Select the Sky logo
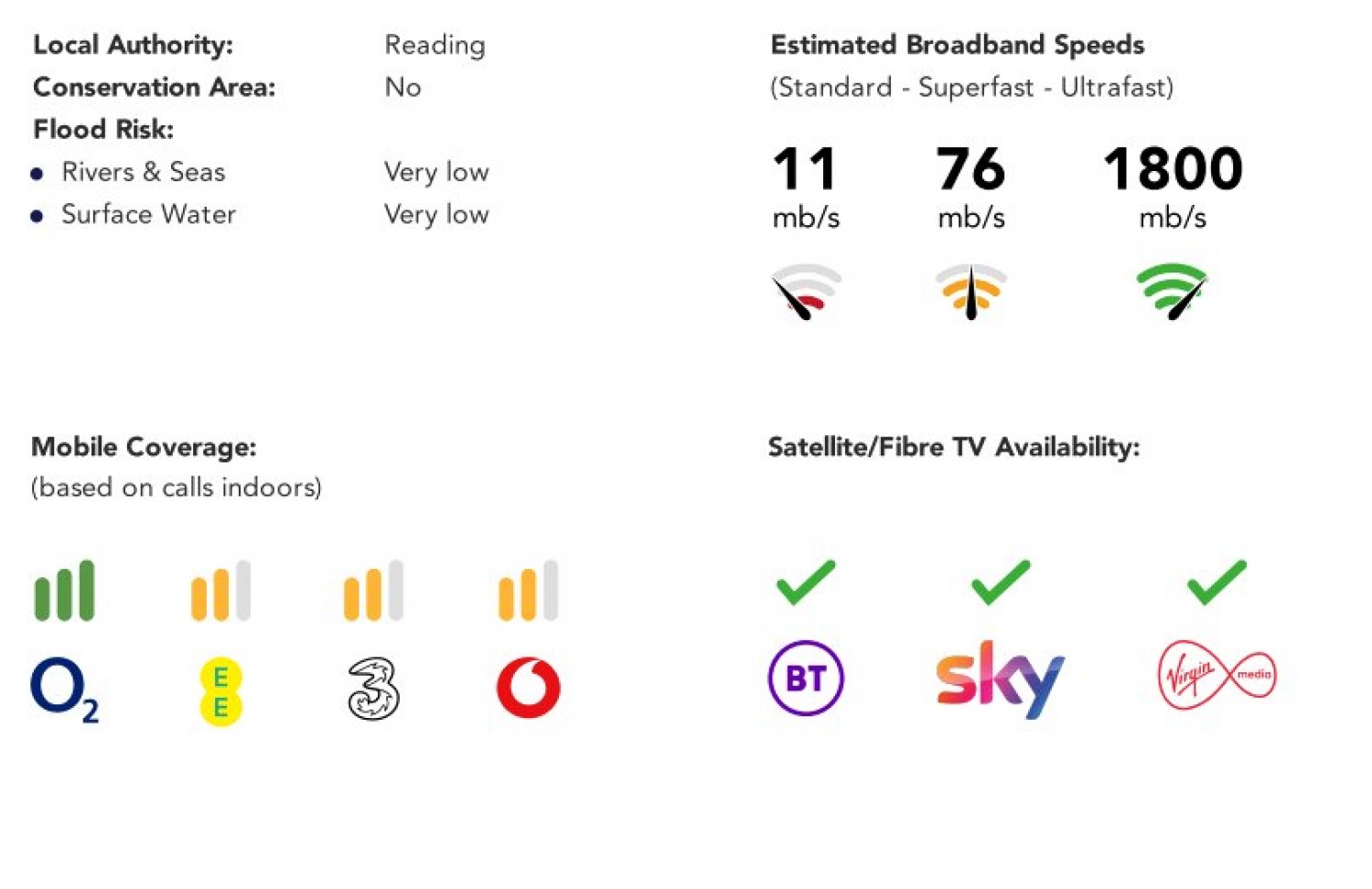This screenshot has width=1372, height=889. coord(1000,679)
